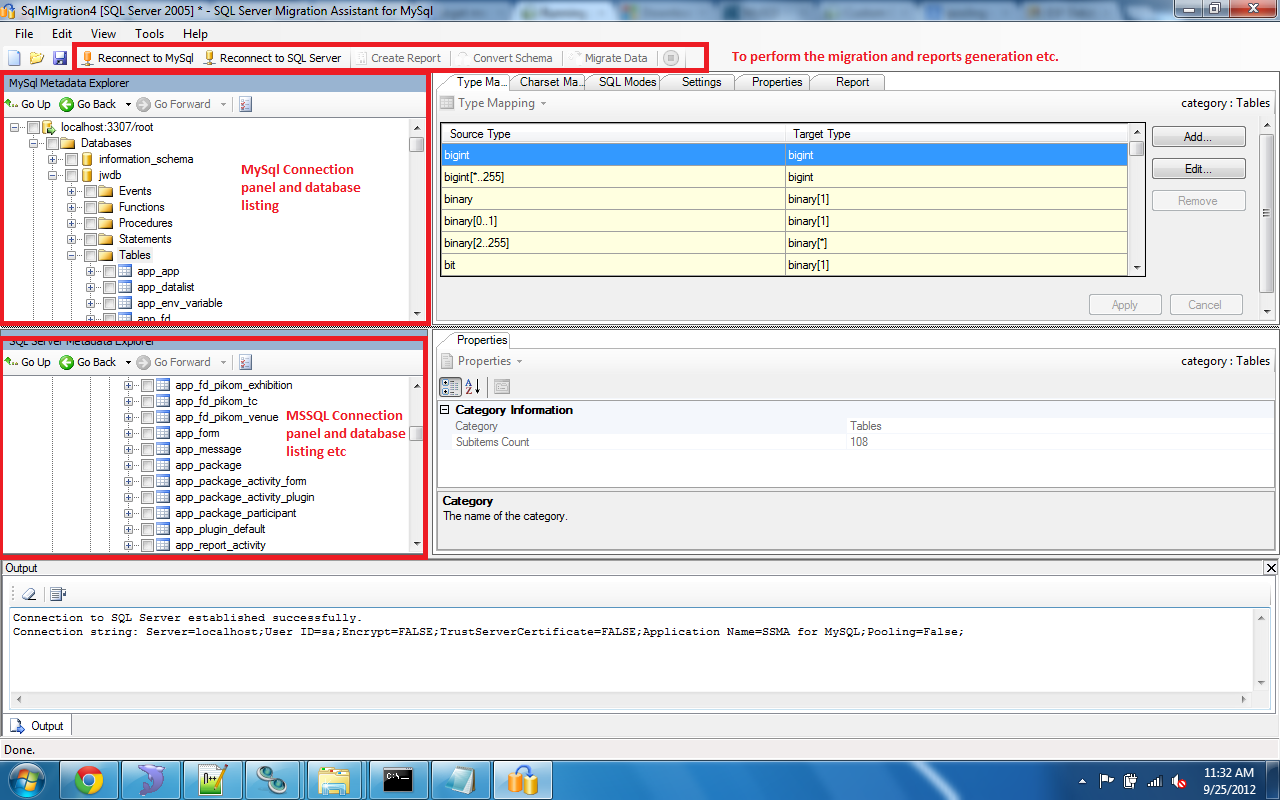
Task: Click the Save Project disk icon
Action: 60,58
